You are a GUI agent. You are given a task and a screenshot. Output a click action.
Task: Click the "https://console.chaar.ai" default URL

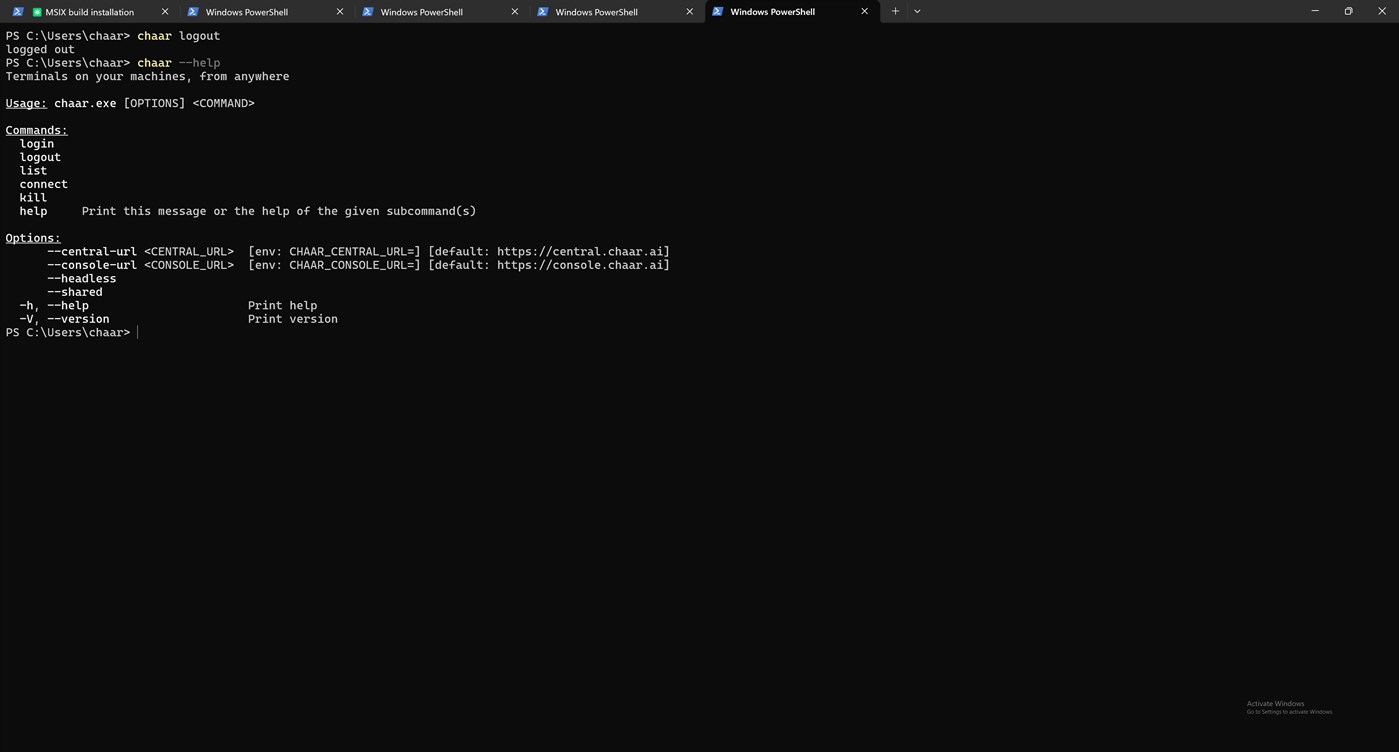580,265
